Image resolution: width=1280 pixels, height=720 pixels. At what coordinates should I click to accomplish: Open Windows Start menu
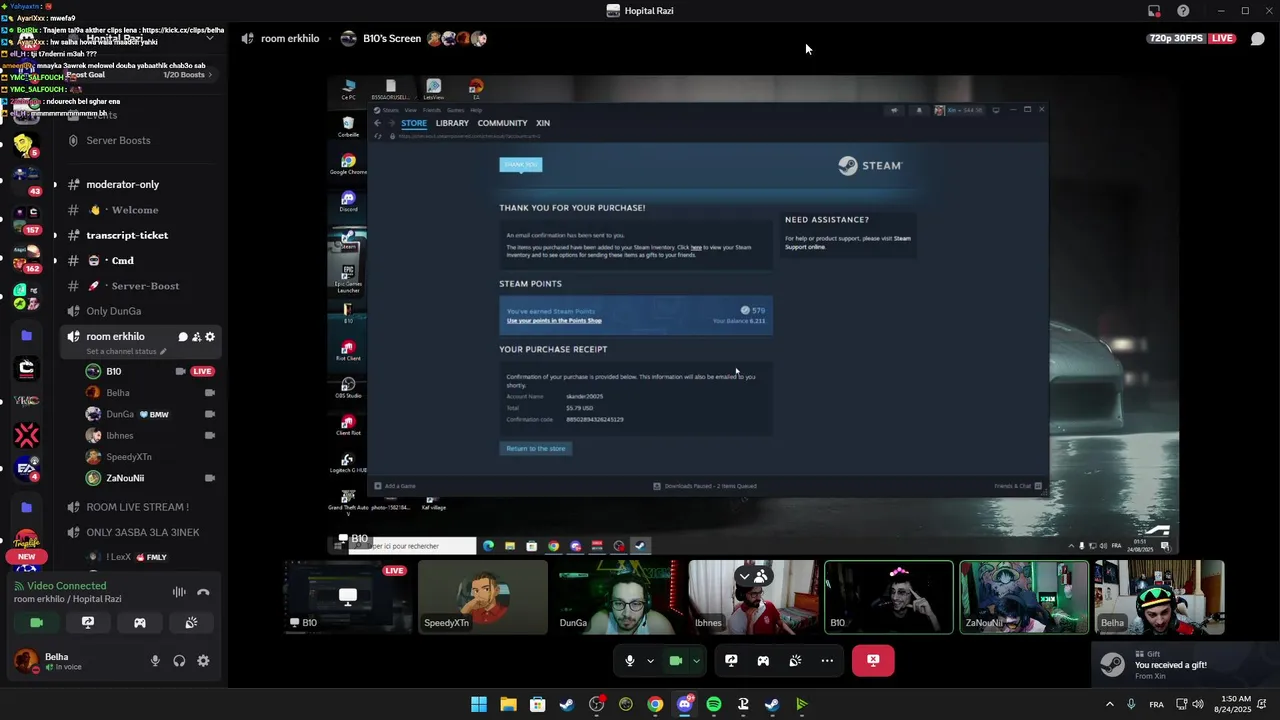(479, 705)
